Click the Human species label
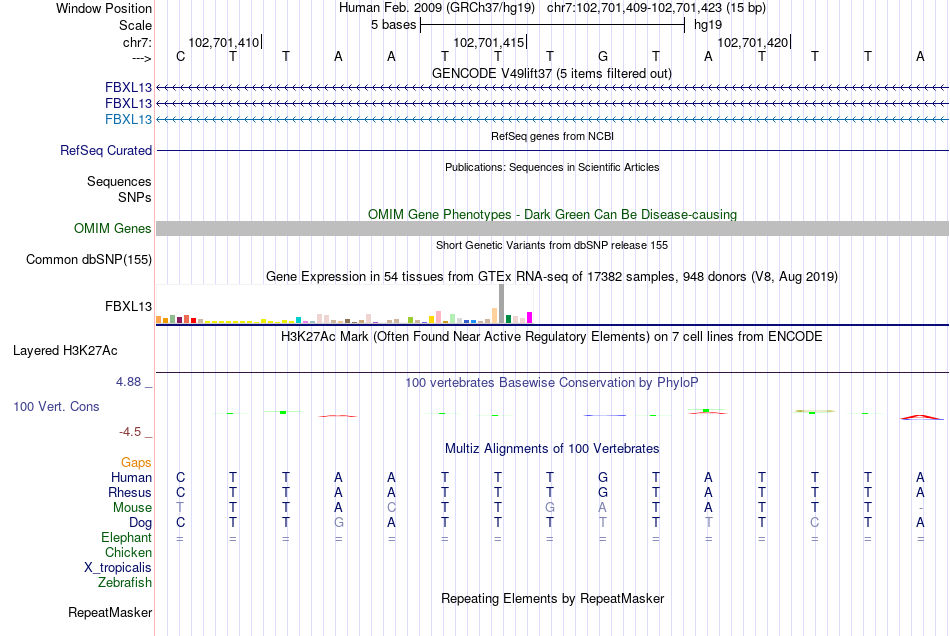The height and width of the screenshot is (636, 950). [x=131, y=477]
